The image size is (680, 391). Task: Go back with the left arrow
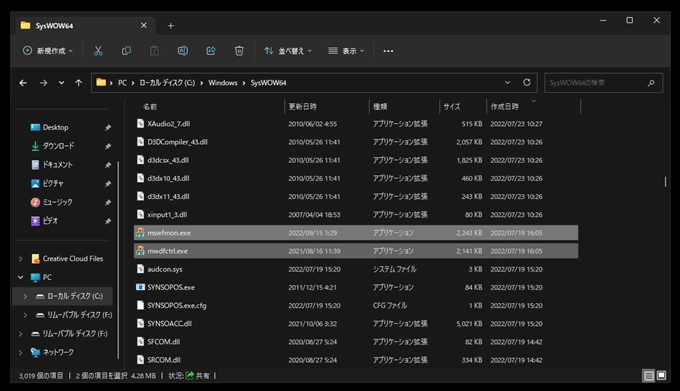pos(23,83)
